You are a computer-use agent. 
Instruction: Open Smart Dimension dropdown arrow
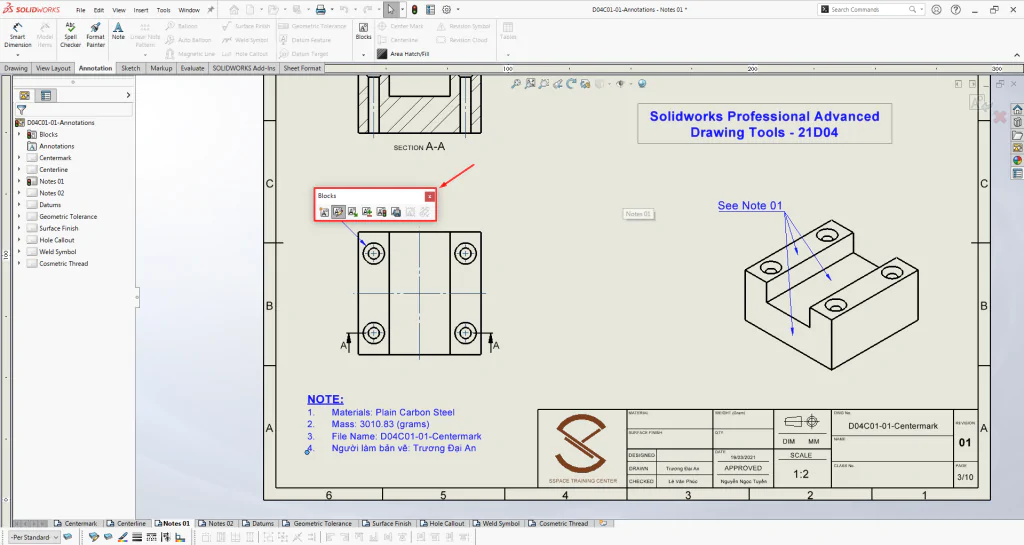18,54
